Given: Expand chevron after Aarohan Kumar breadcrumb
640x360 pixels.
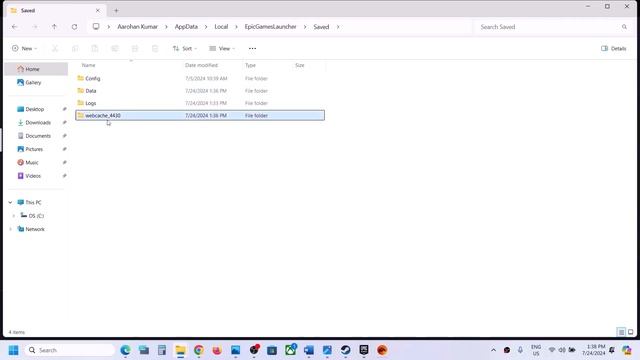Looking at the screenshot, I should pos(166,27).
